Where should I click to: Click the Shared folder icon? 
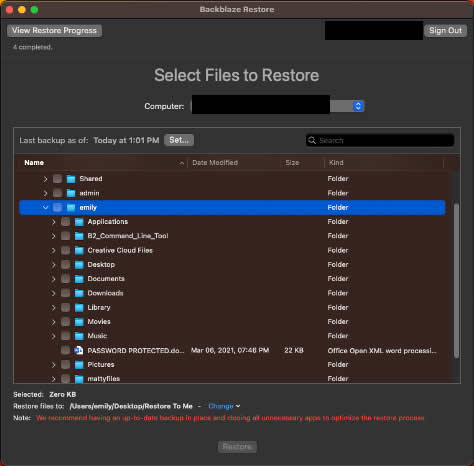[71, 179]
